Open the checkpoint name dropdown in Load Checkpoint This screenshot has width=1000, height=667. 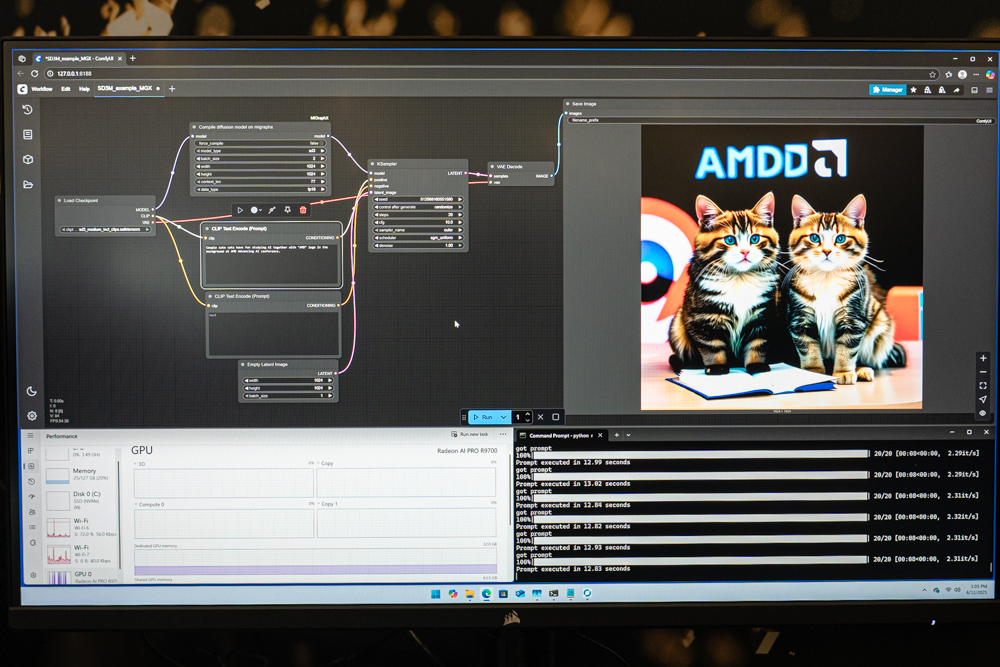(106, 230)
